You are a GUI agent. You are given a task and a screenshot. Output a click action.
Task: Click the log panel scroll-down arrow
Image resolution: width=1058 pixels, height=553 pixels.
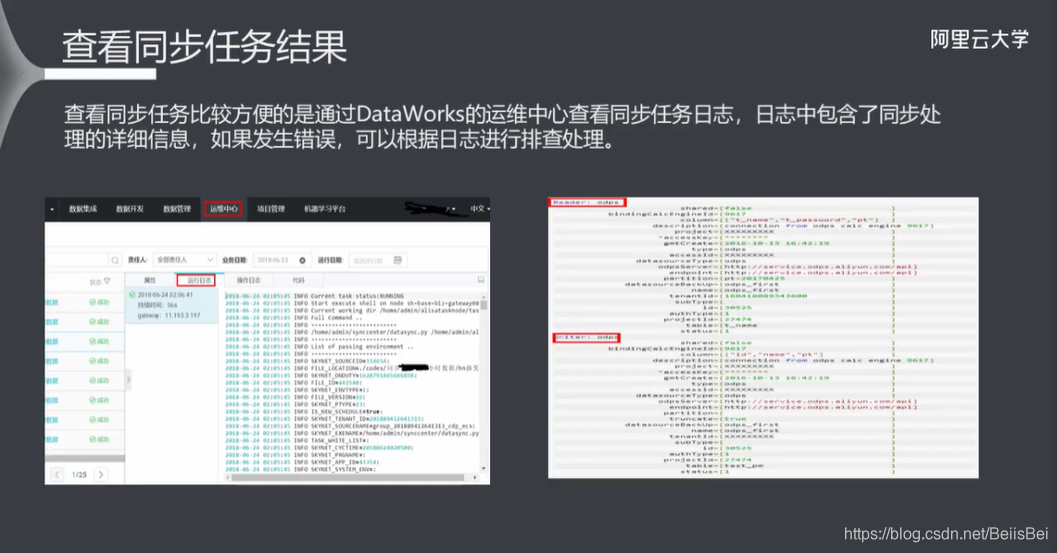(483, 468)
